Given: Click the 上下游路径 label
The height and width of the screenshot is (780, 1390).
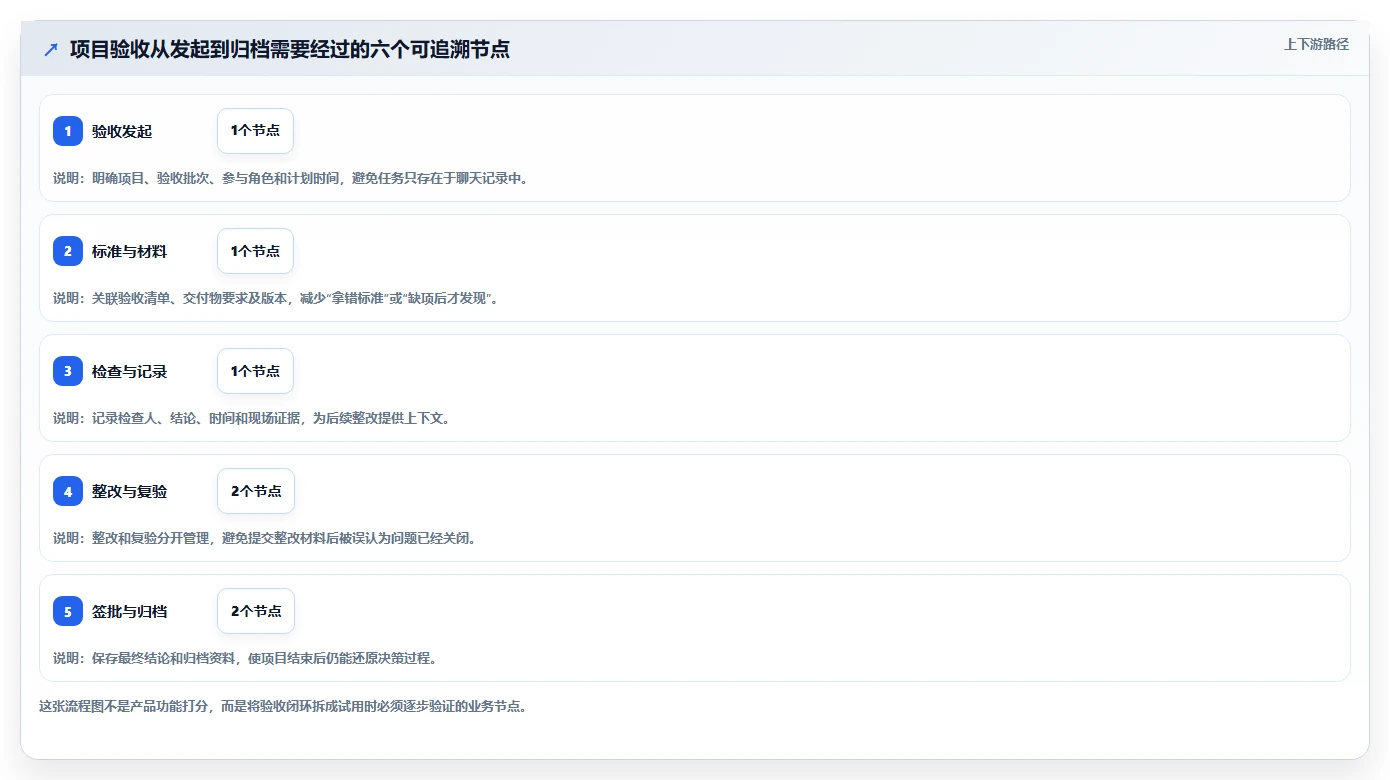Looking at the screenshot, I should coord(1316,44).
